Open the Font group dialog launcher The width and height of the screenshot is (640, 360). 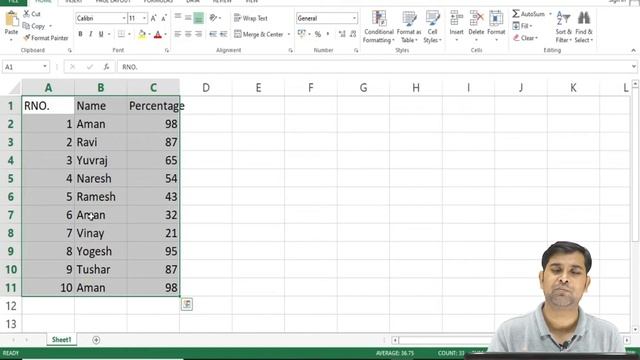[167, 51]
